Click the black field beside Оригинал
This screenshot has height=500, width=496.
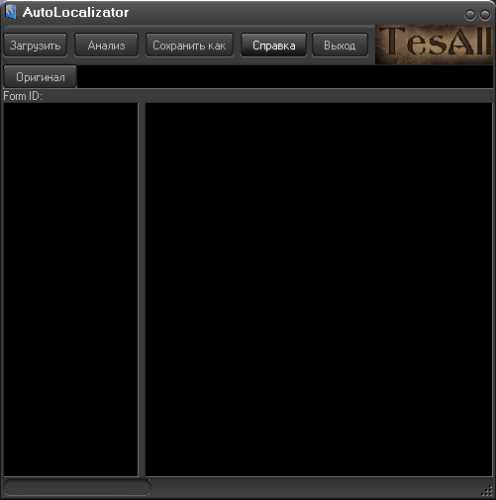[285, 77]
